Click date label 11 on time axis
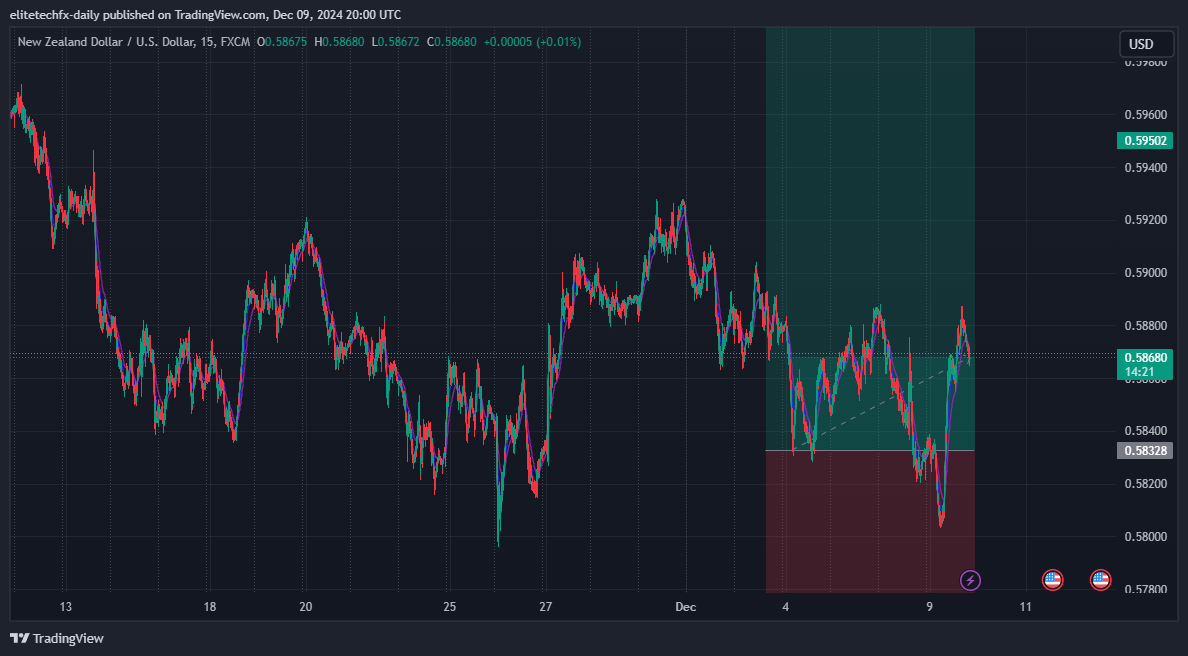The image size is (1188, 656). pyautogui.click(x=1026, y=607)
